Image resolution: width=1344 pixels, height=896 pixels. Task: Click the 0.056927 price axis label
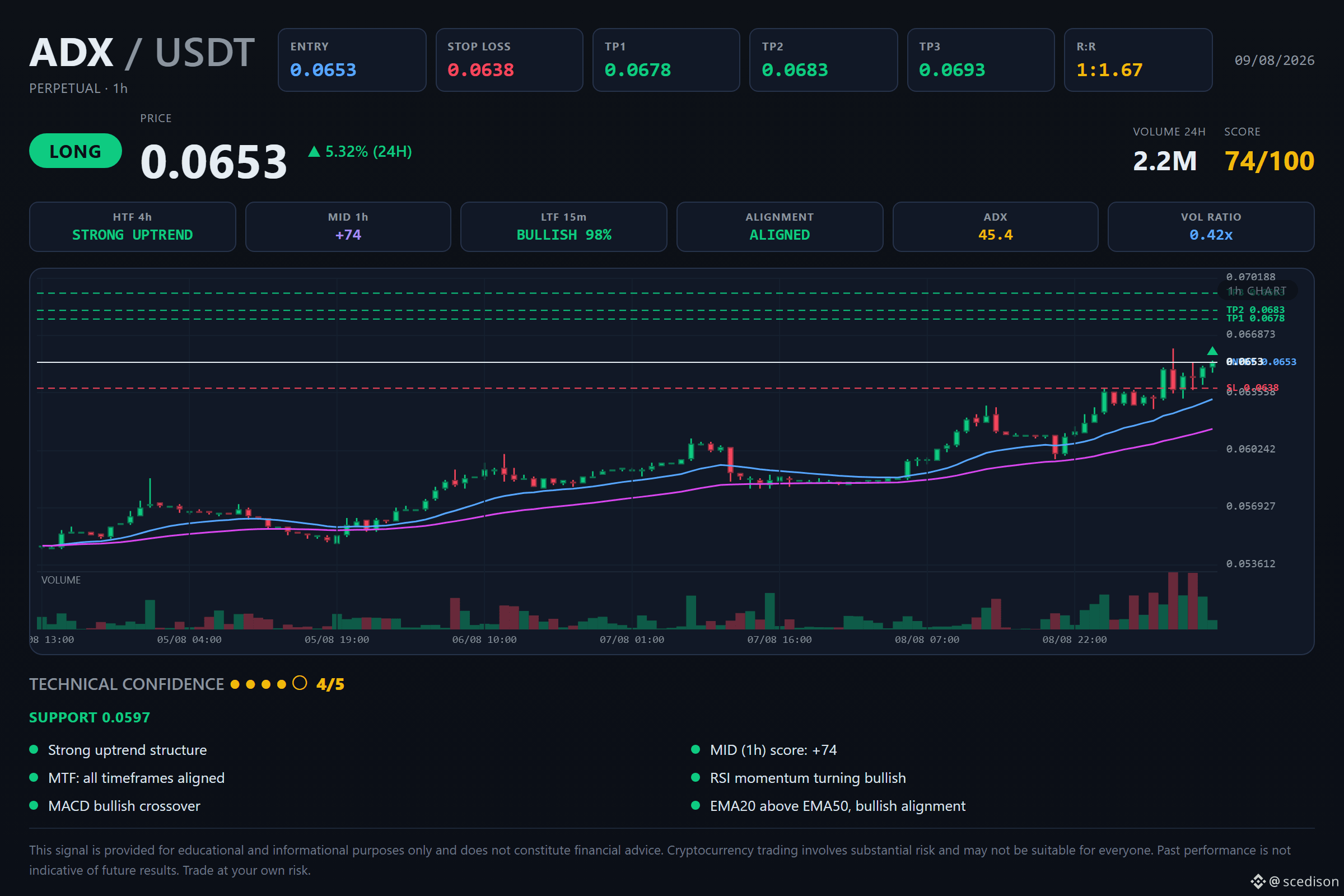[1250, 506]
